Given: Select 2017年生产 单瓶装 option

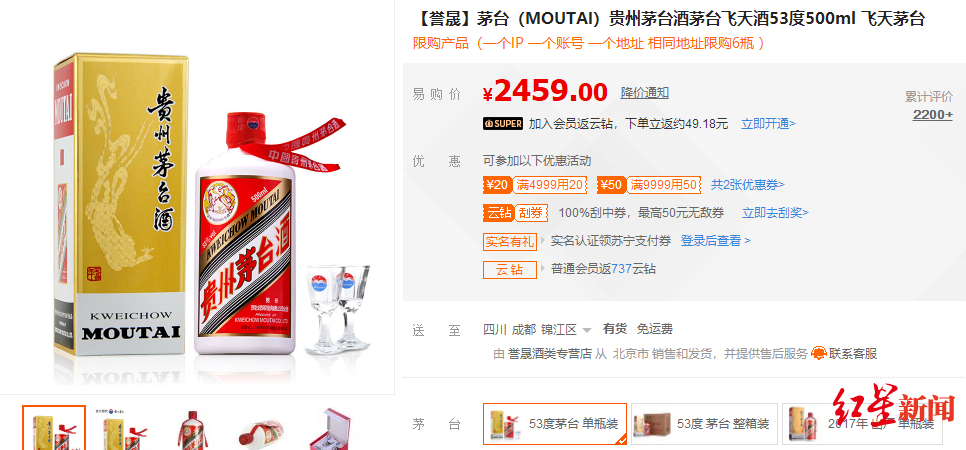Looking at the screenshot, I should (862, 423).
